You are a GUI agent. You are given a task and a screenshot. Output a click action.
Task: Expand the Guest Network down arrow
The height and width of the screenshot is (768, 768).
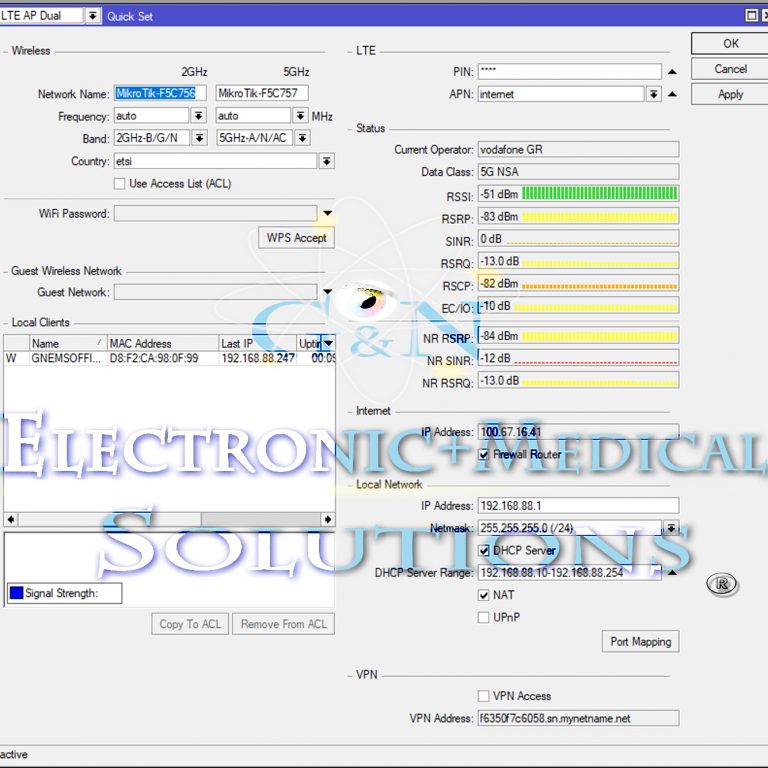[x=328, y=291]
